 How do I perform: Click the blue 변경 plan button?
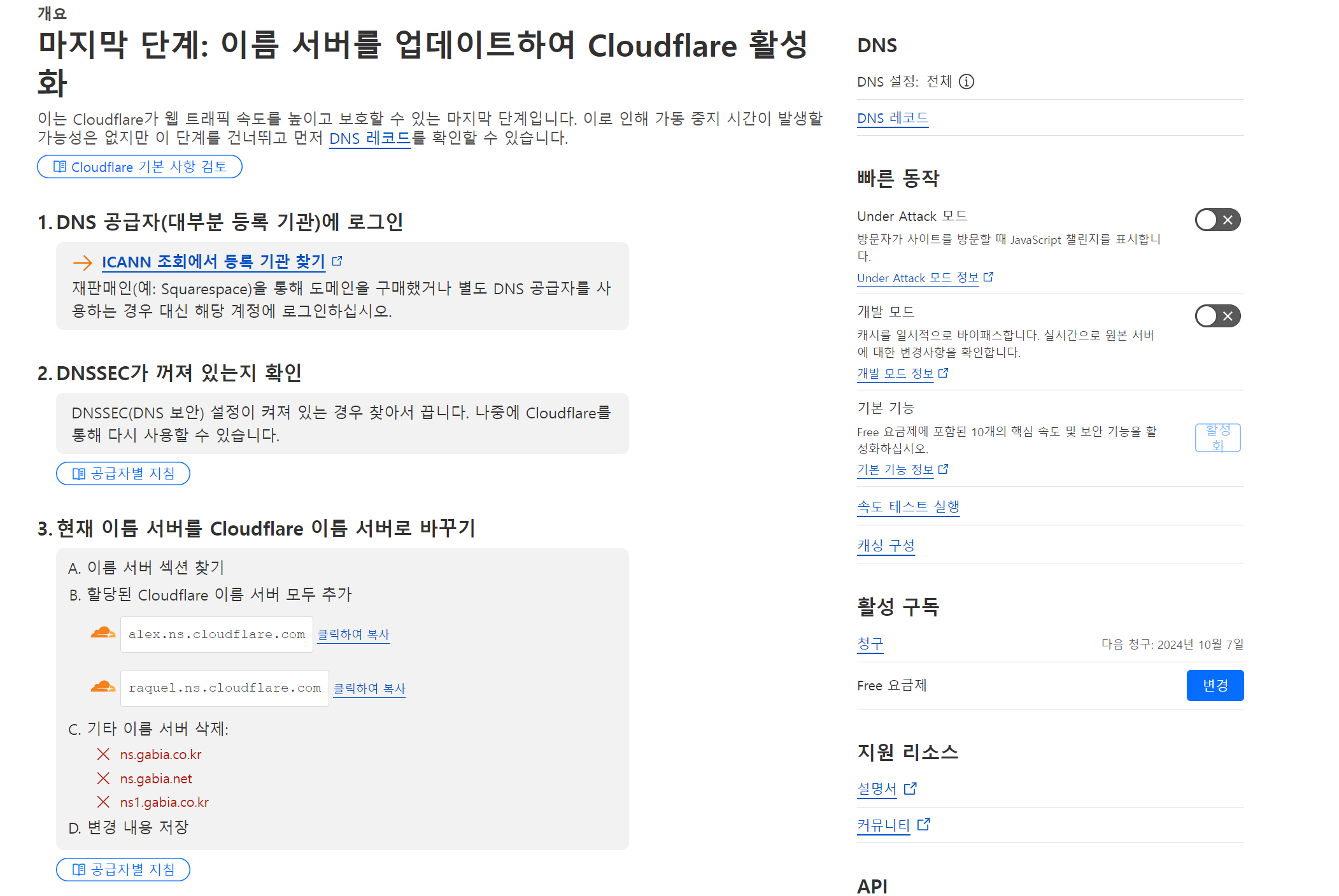(1214, 685)
